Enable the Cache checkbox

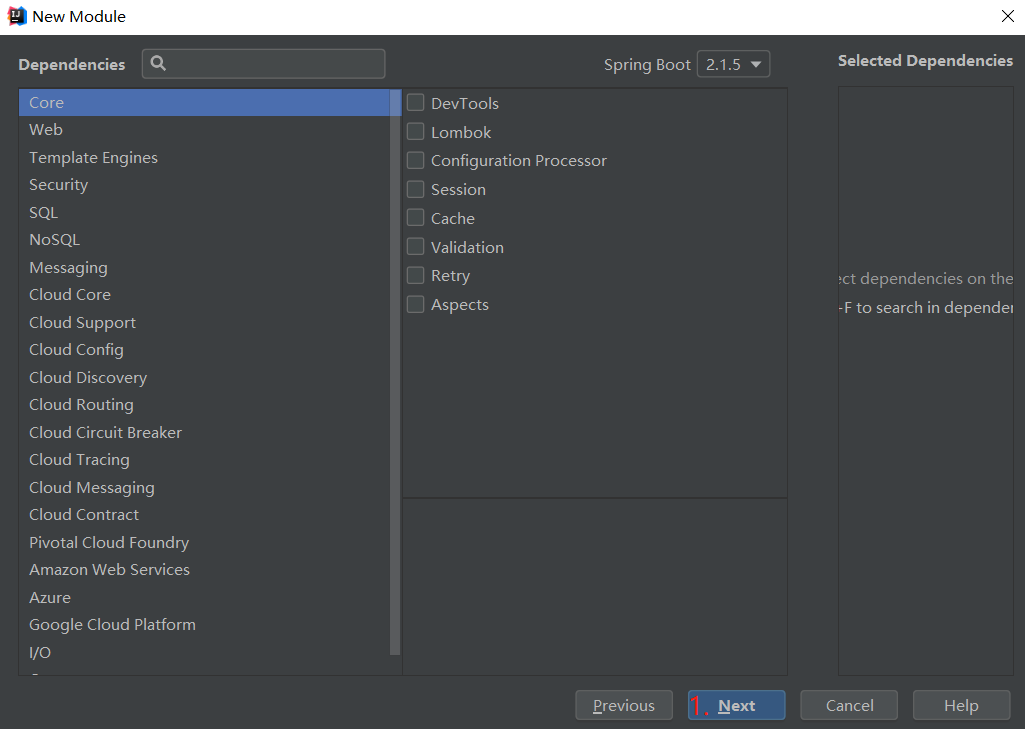[x=416, y=218]
